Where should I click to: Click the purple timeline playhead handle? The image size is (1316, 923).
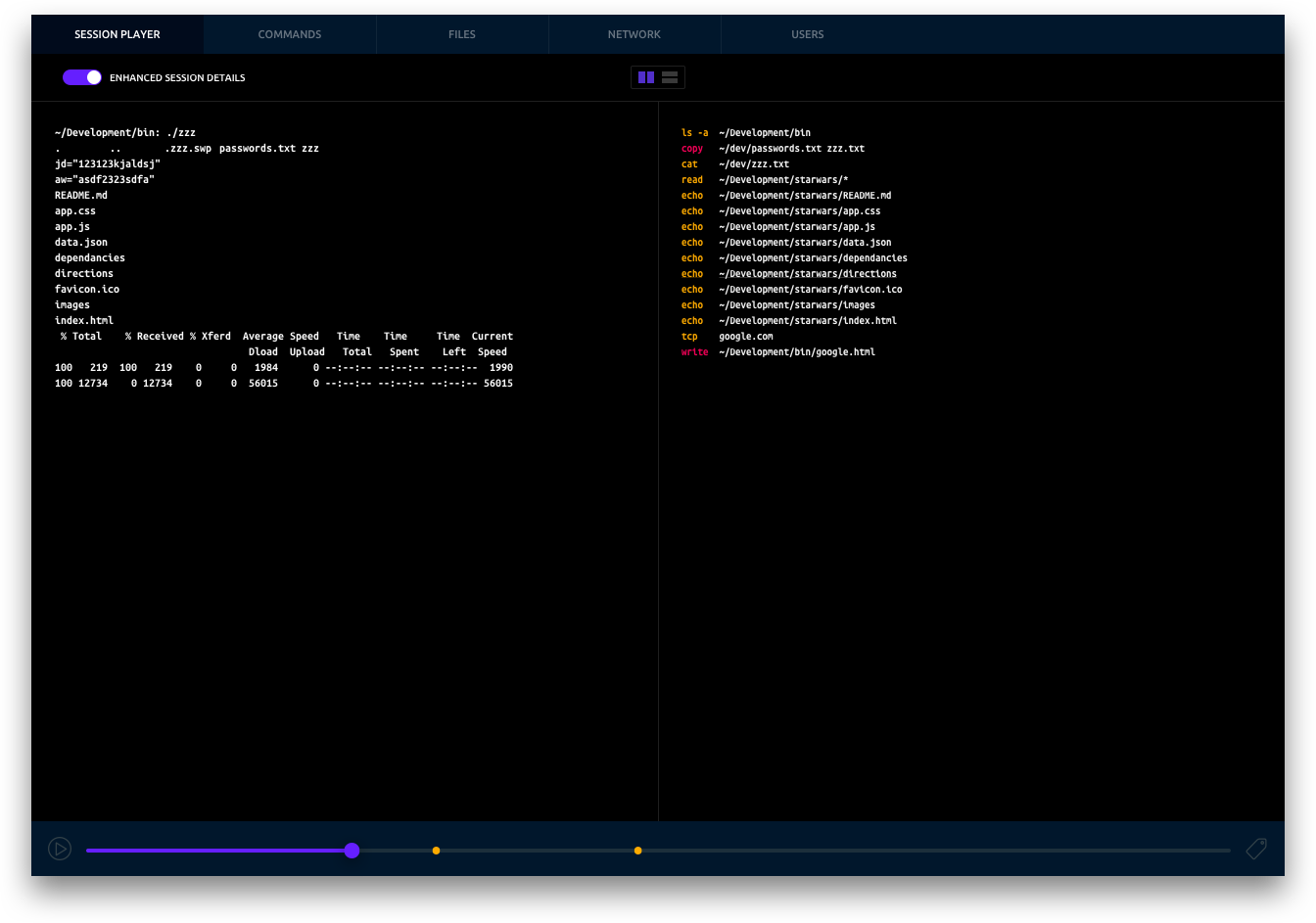pyautogui.click(x=352, y=851)
